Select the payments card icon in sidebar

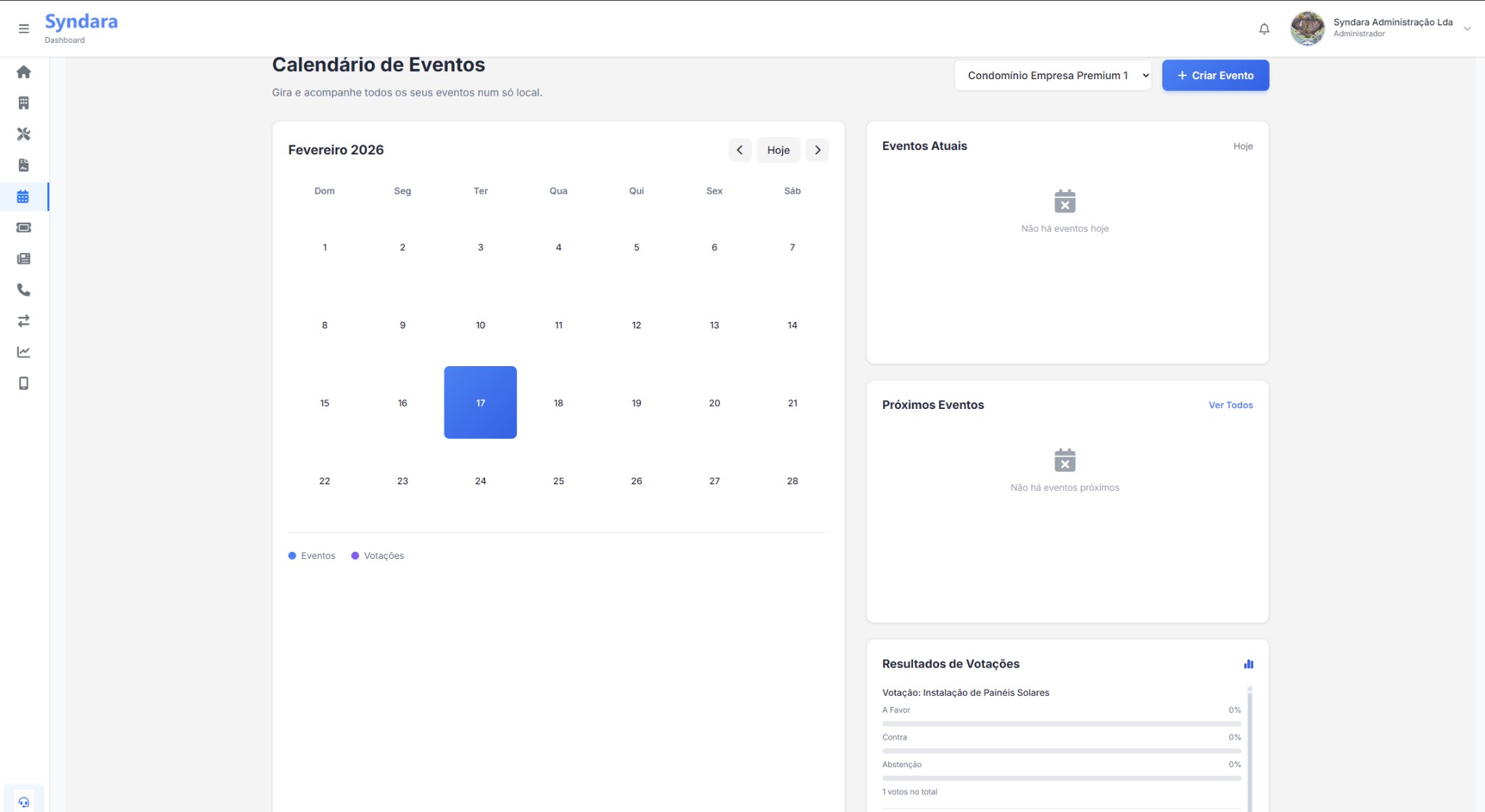[x=23, y=227]
